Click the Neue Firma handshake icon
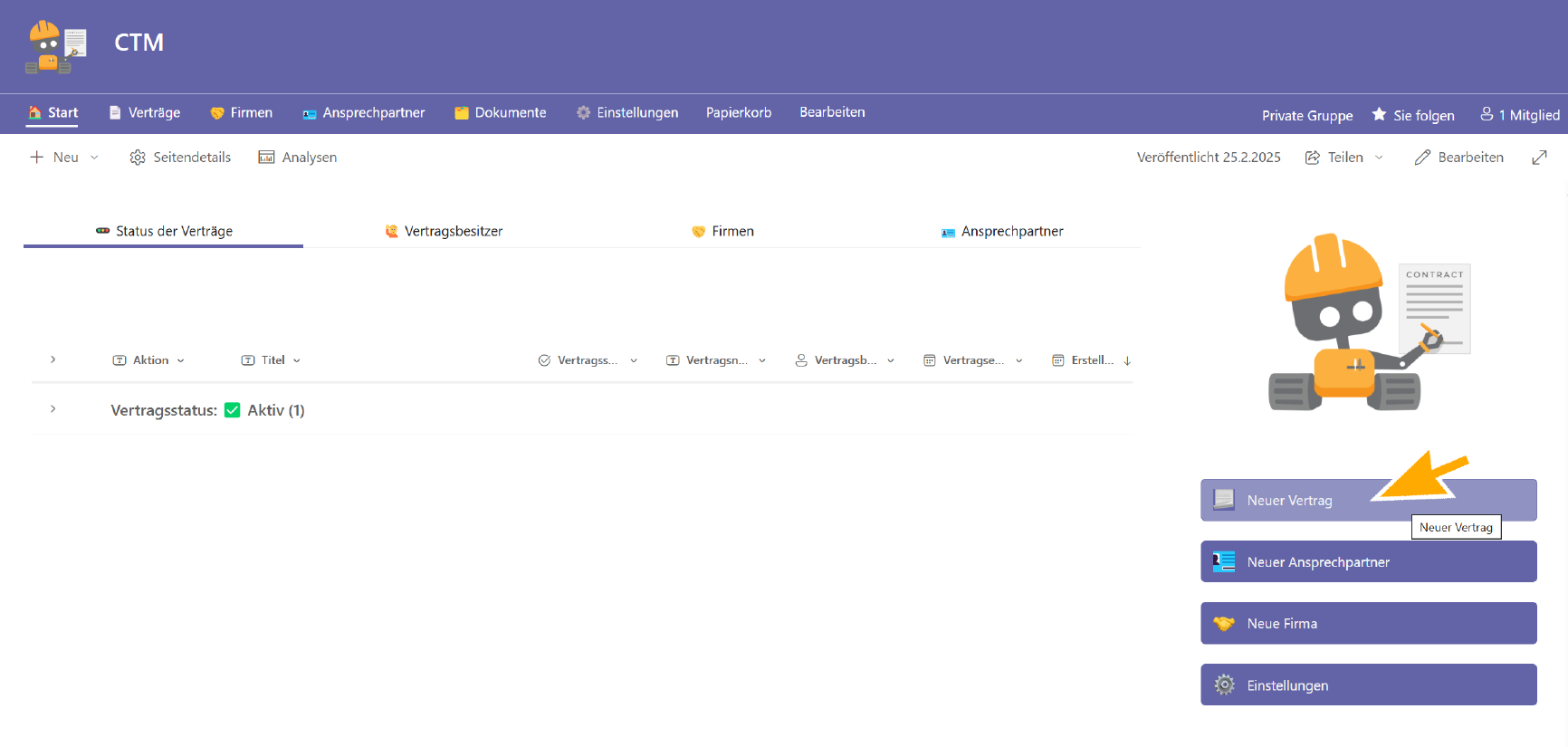Viewport: 1568px width, 747px height. pos(1224,624)
